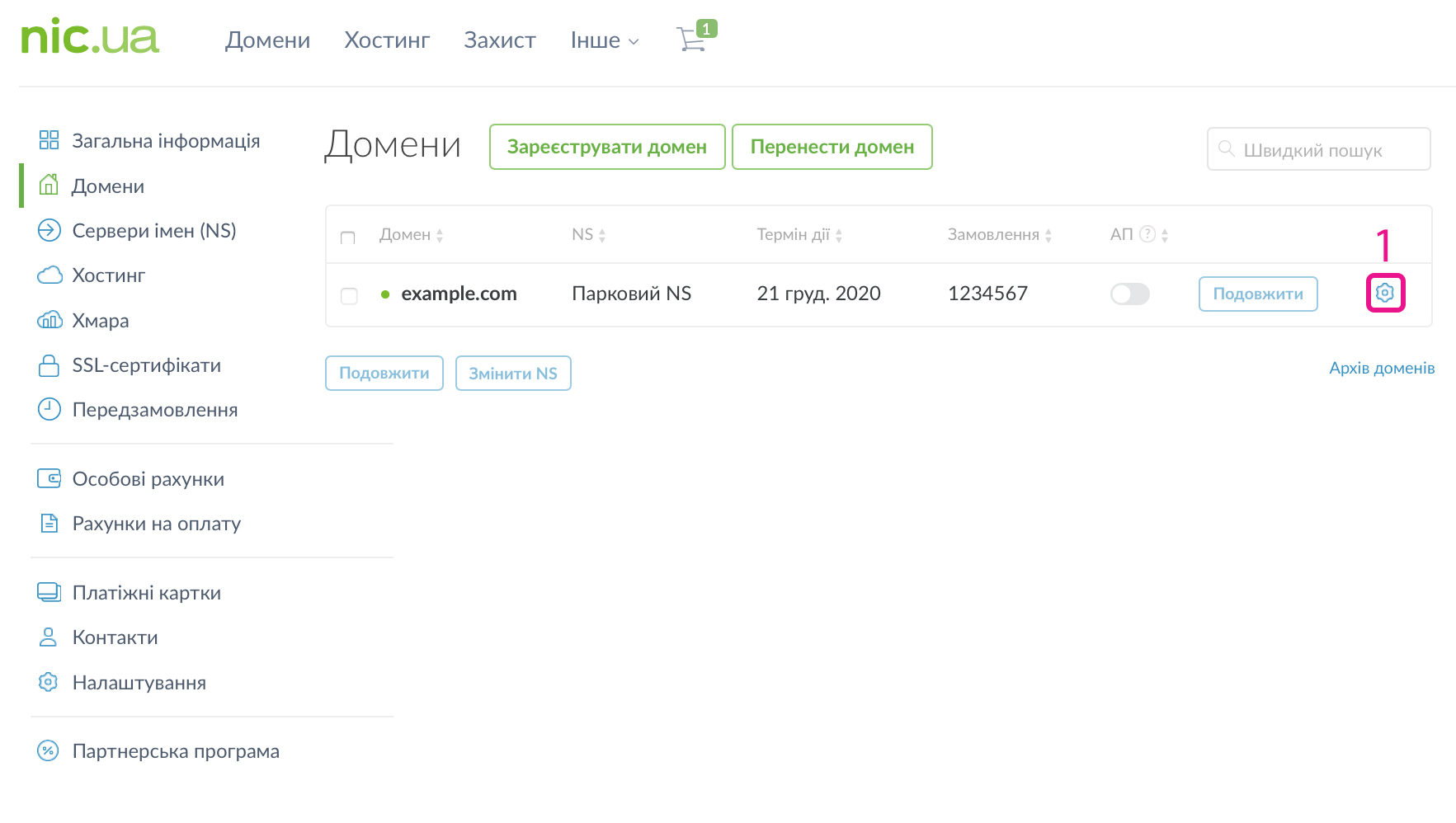The width and height of the screenshot is (1456, 823).
Task: Open the Архів доменів link
Action: coord(1381,368)
